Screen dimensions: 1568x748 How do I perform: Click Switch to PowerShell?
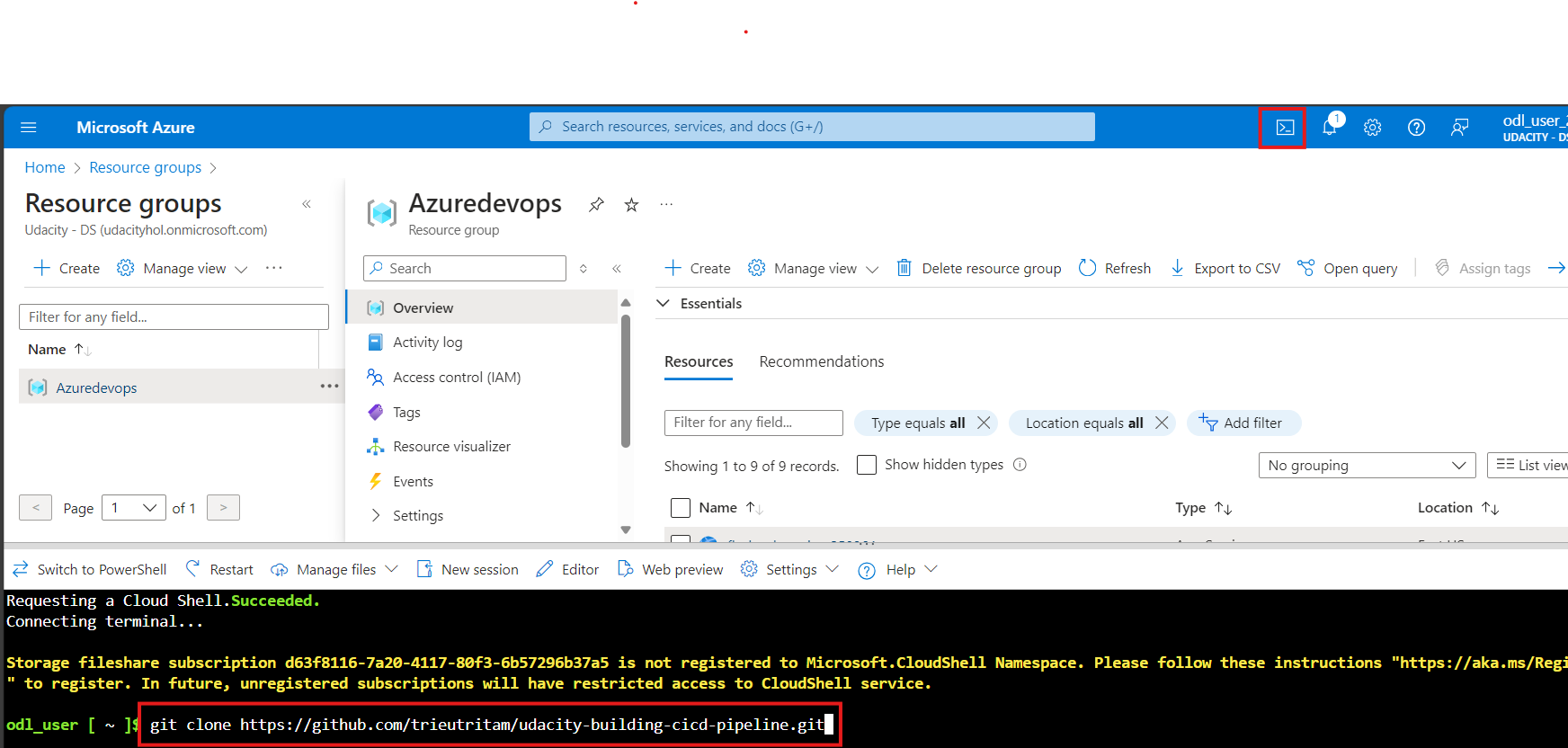90,569
